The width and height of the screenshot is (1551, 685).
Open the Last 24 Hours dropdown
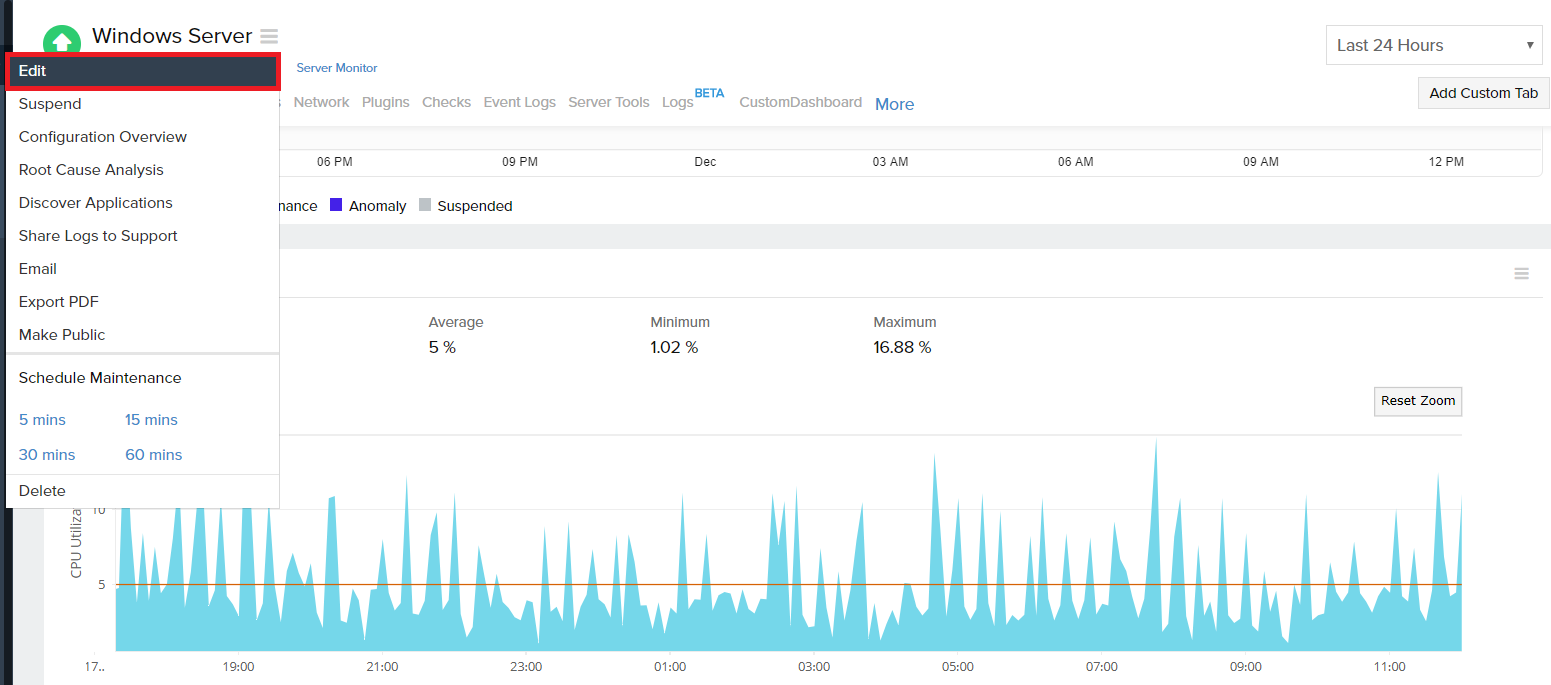(x=1435, y=45)
